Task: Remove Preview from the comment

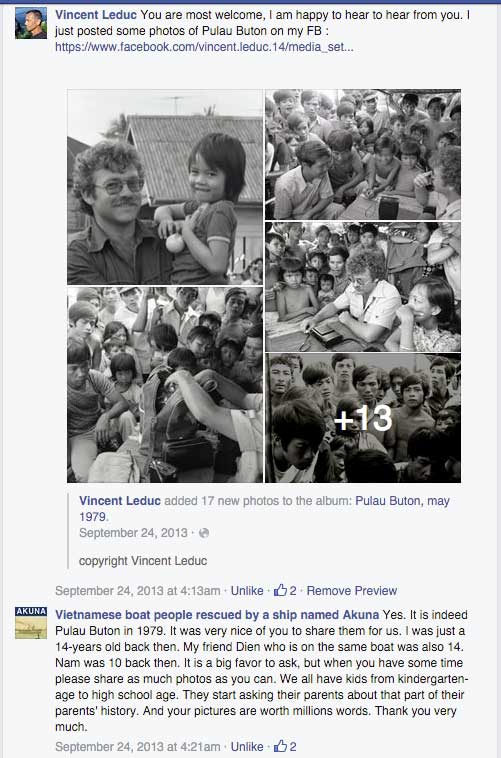Action: point(352,591)
